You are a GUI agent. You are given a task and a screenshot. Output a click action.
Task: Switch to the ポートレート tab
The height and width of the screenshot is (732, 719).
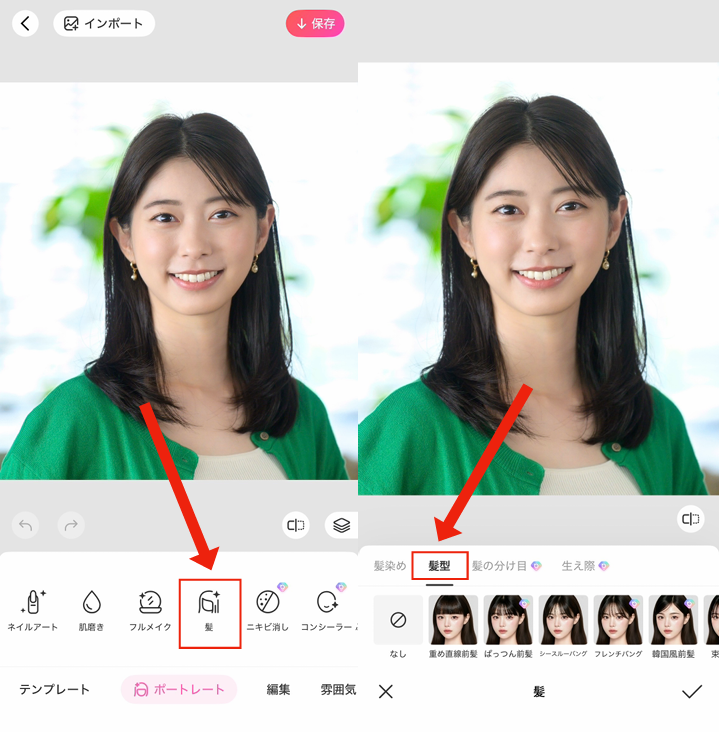click(x=179, y=690)
